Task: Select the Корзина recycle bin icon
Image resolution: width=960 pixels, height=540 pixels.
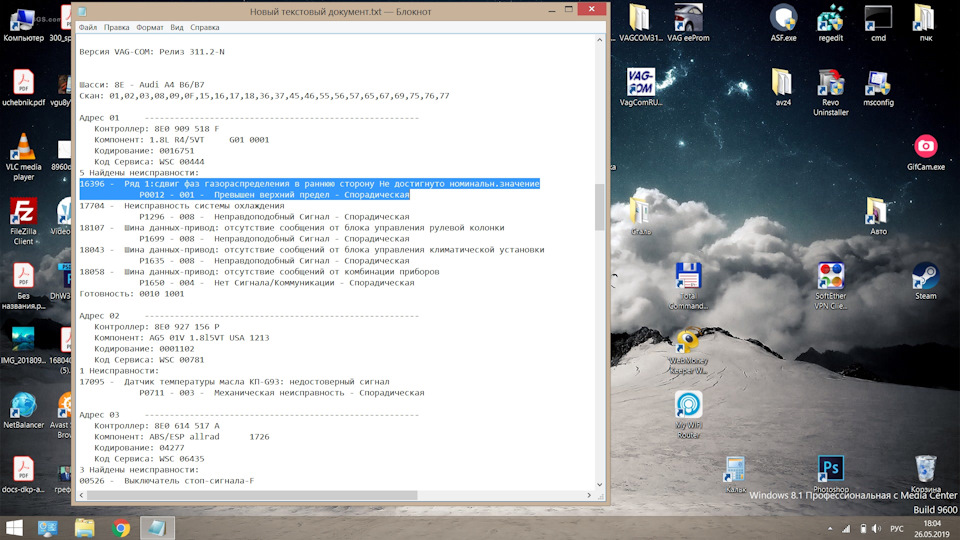Action: (925, 474)
